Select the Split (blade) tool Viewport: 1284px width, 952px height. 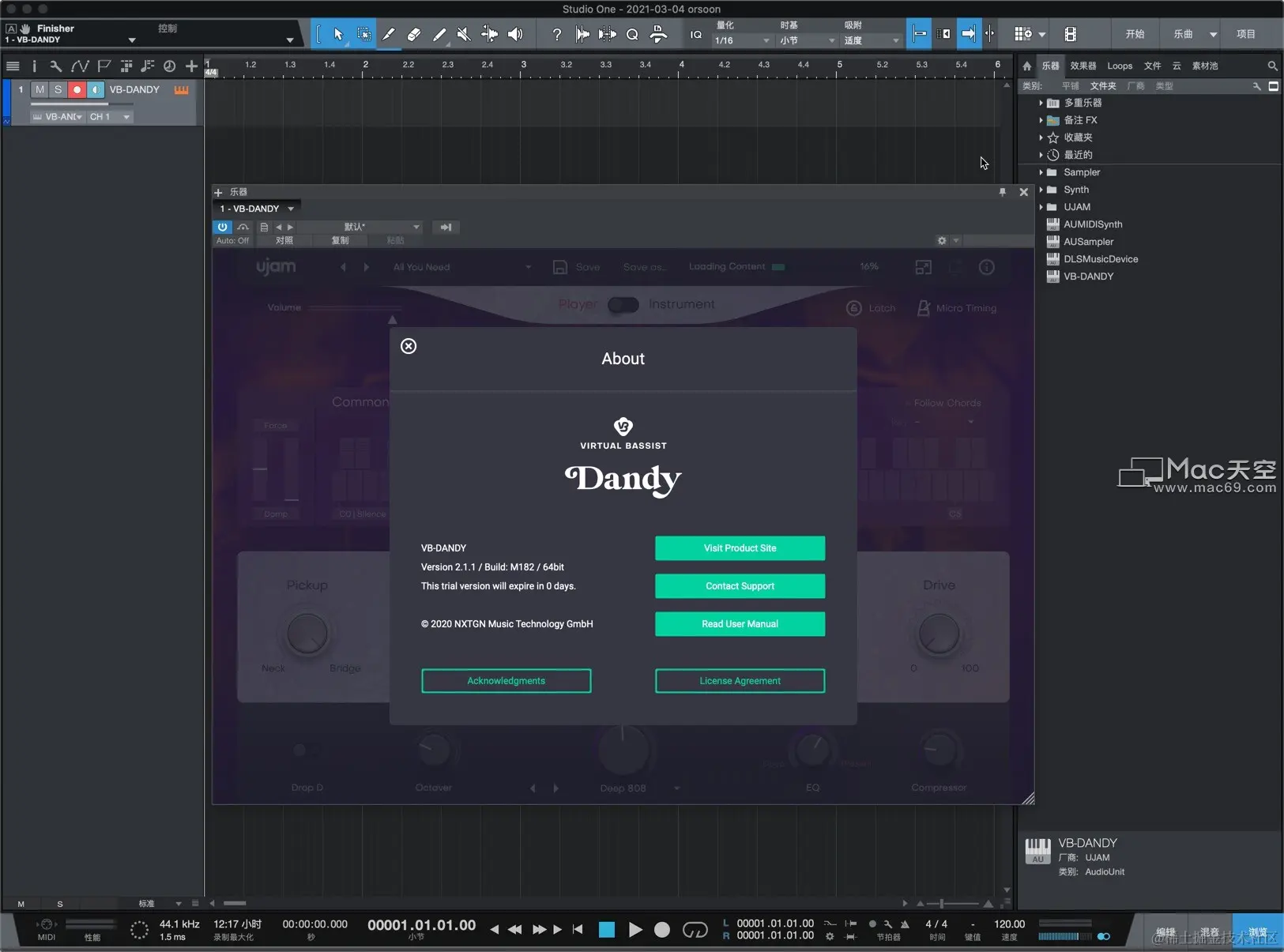pos(389,34)
